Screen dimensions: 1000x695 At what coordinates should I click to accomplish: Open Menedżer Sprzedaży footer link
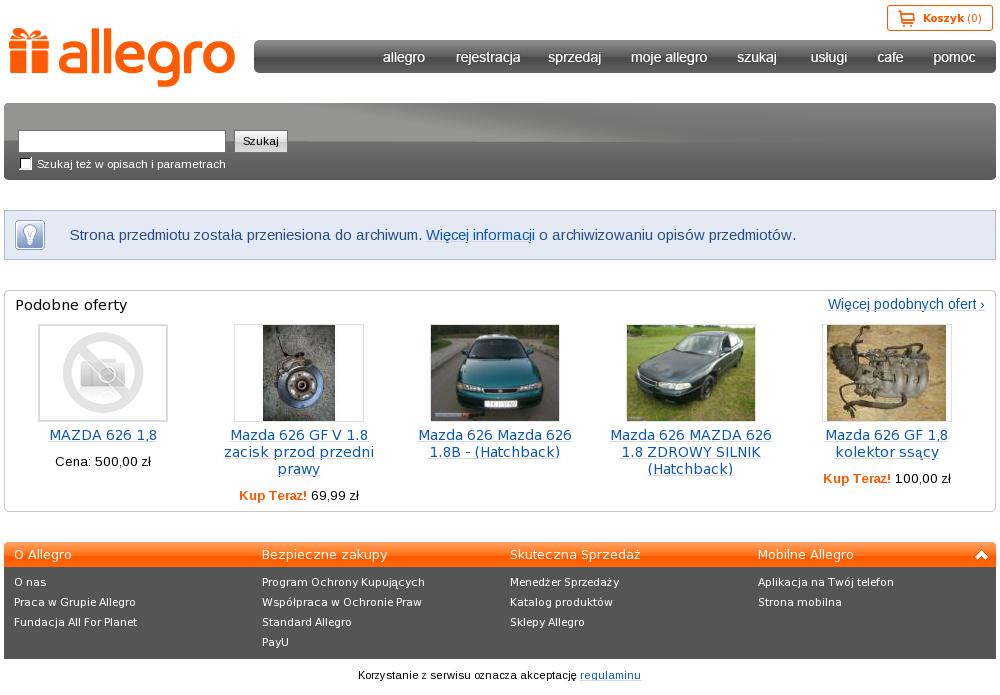564,582
